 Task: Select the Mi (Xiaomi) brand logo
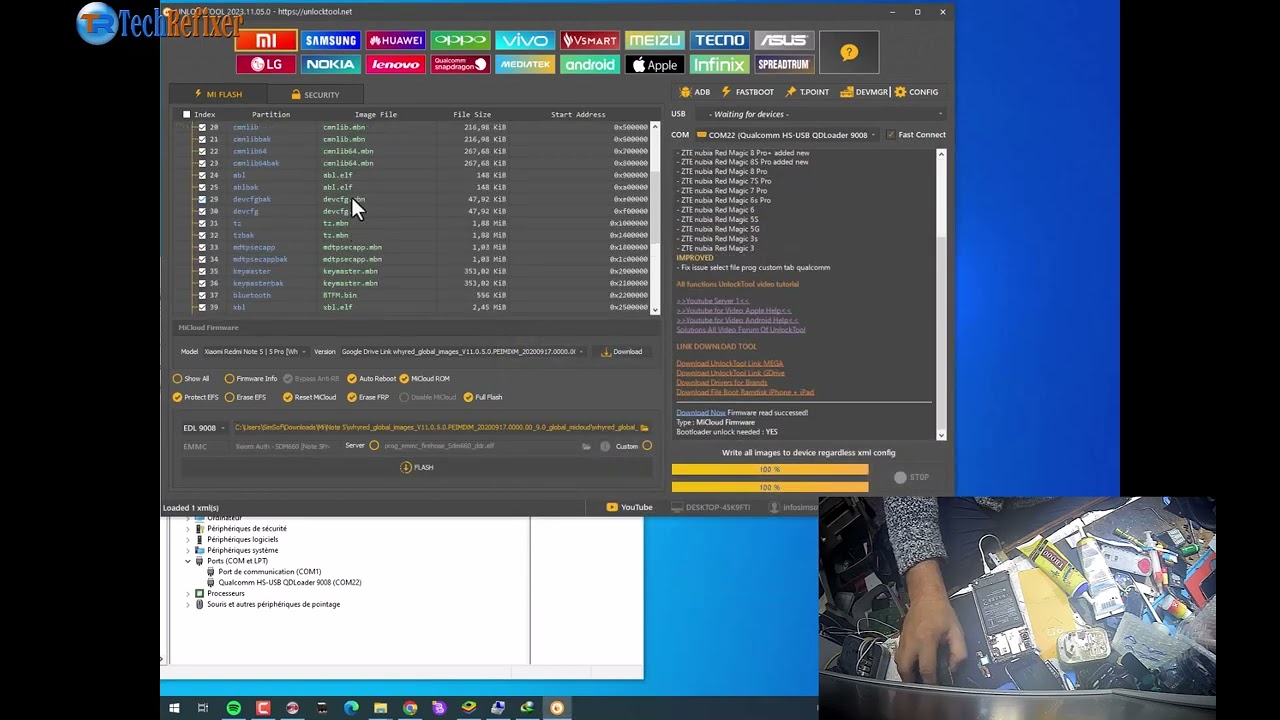[266, 40]
